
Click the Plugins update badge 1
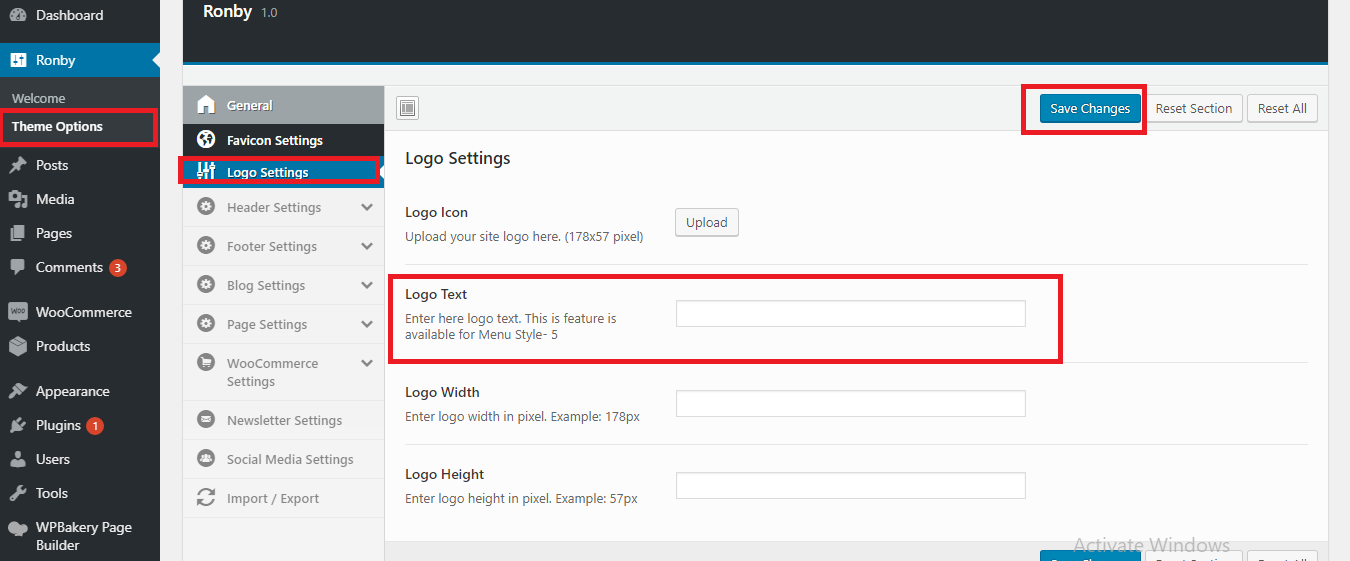tap(95, 426)
